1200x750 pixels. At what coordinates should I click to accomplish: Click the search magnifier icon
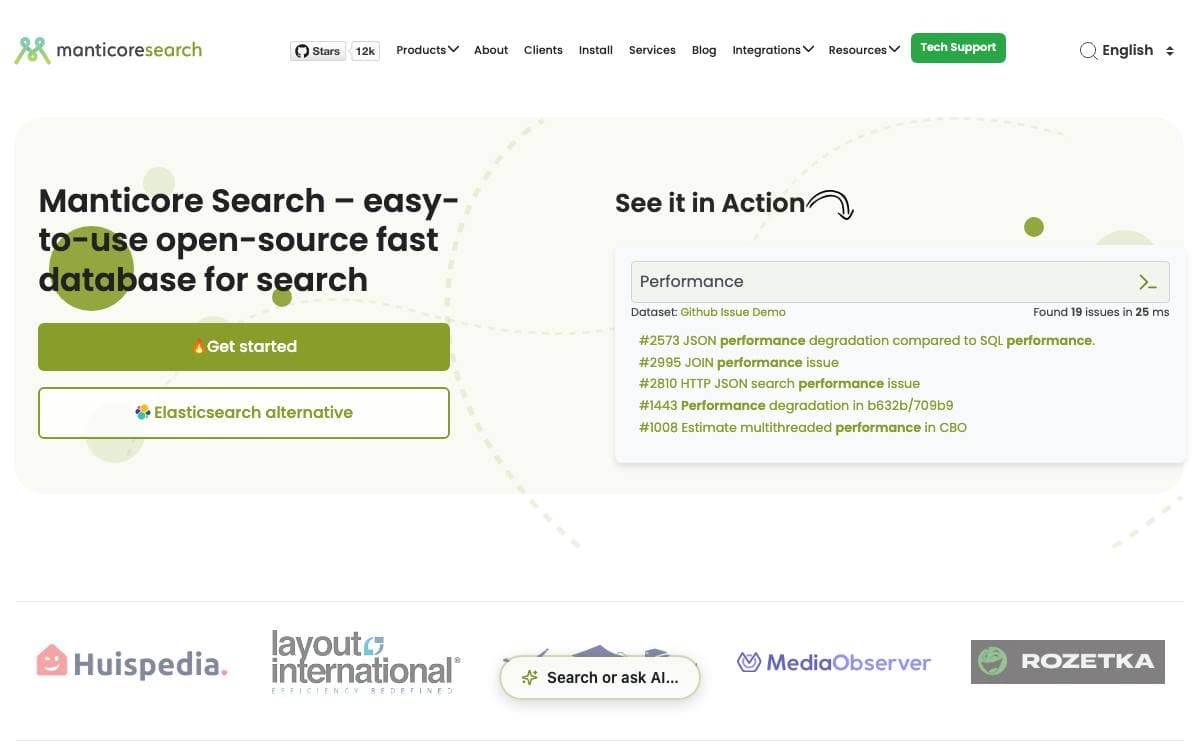[x=1088, y=51]
